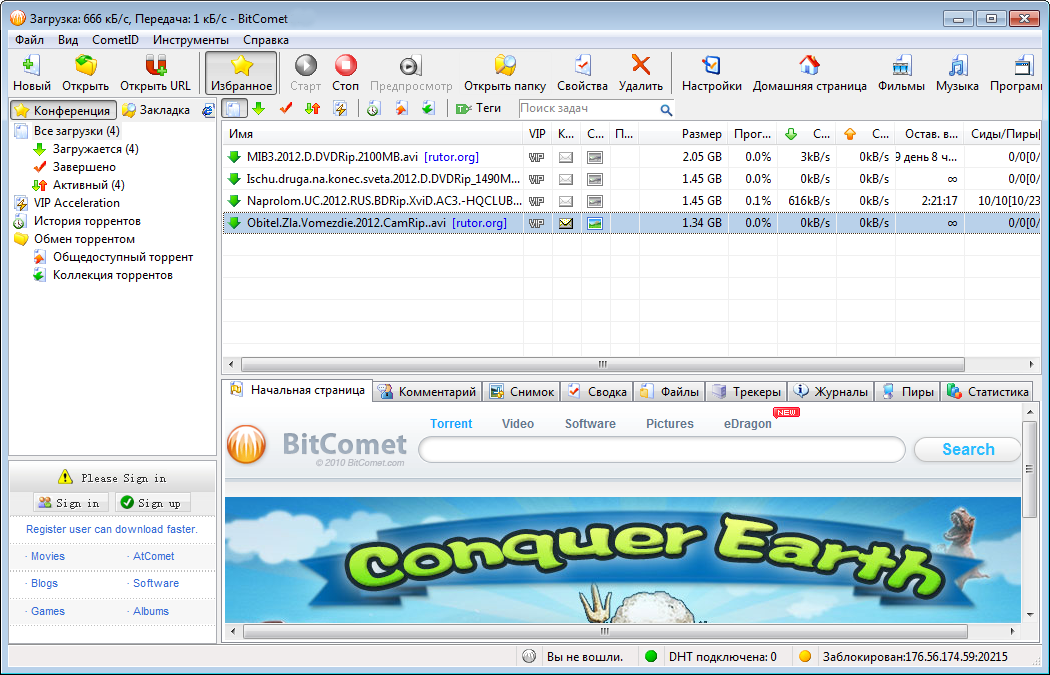Toggle the Избранное favorites panel button
Viewport: 1050px width, 675px height.
241,72
